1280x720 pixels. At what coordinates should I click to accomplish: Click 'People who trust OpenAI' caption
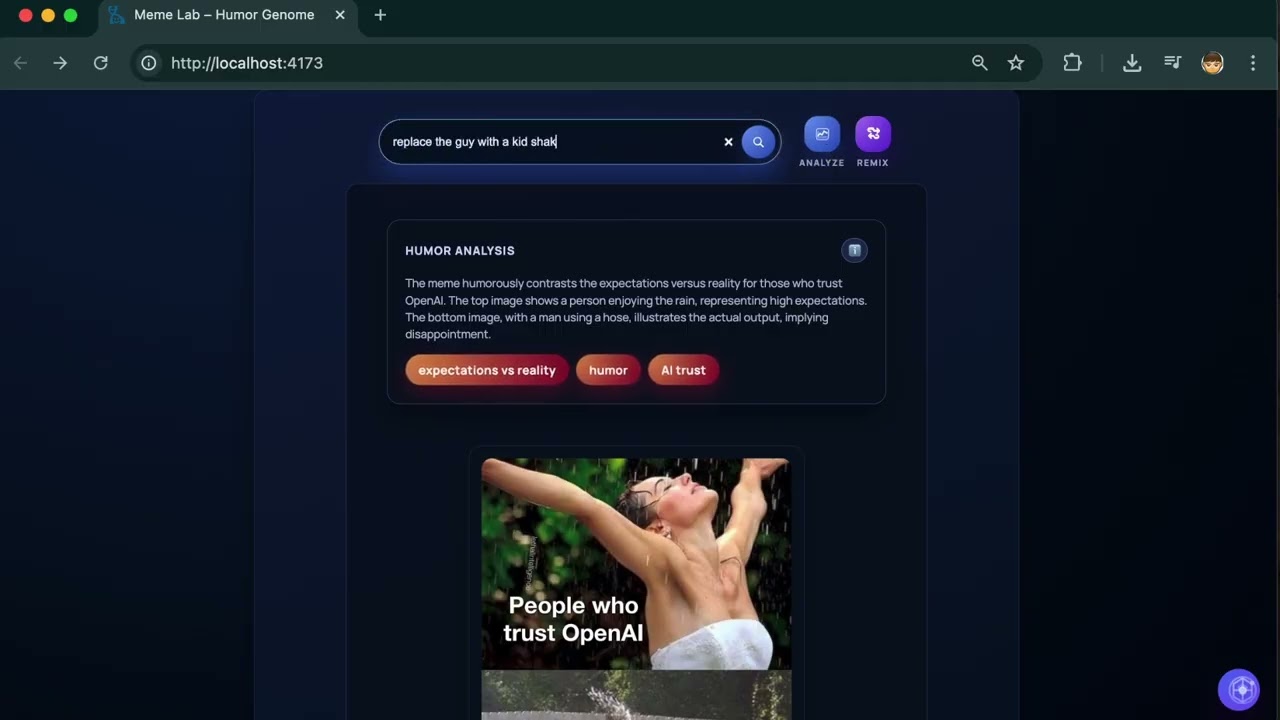(x=573, y=619)
